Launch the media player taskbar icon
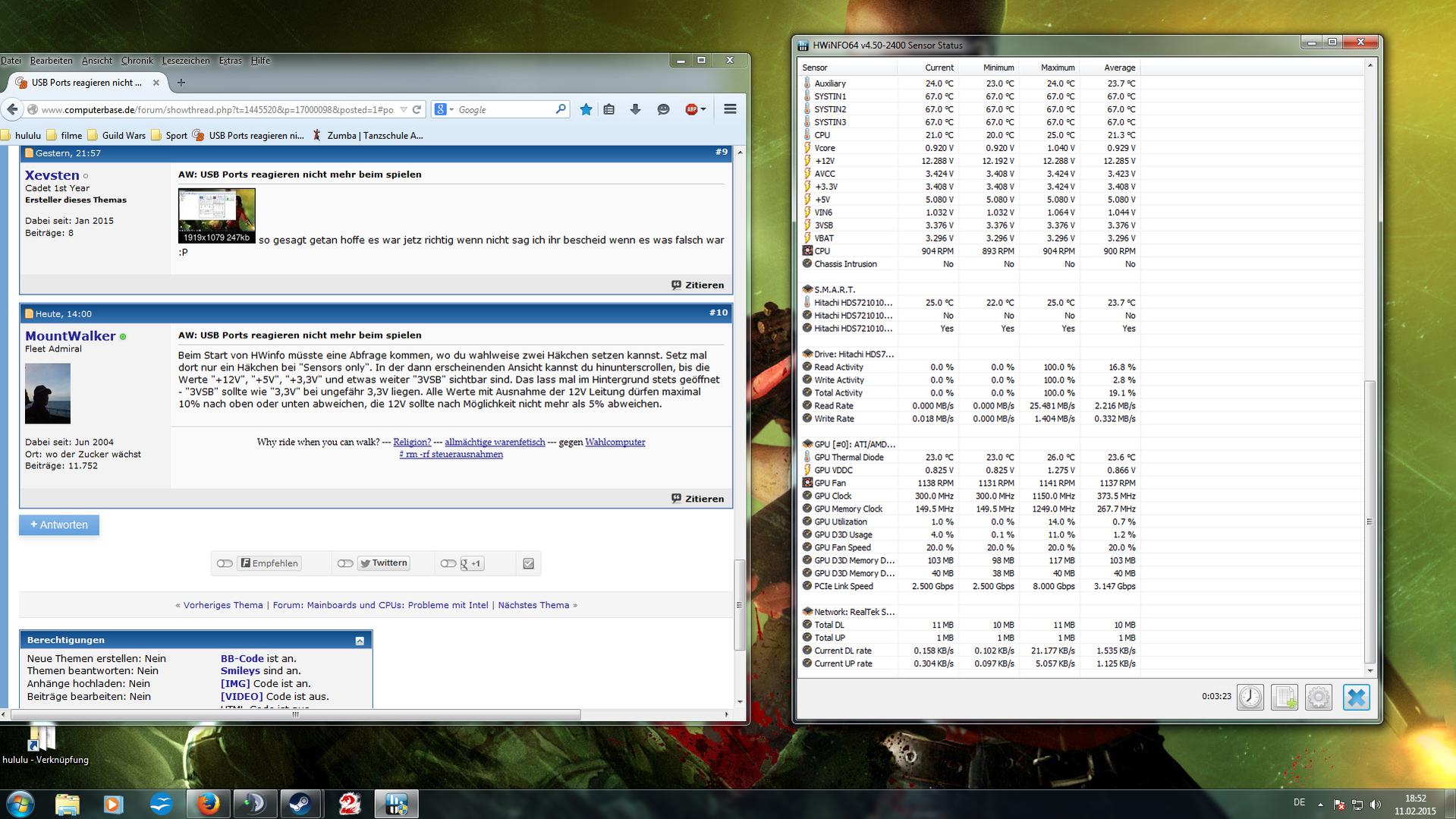The width and height of the screenshot is (1456, 819). (114, 804)
